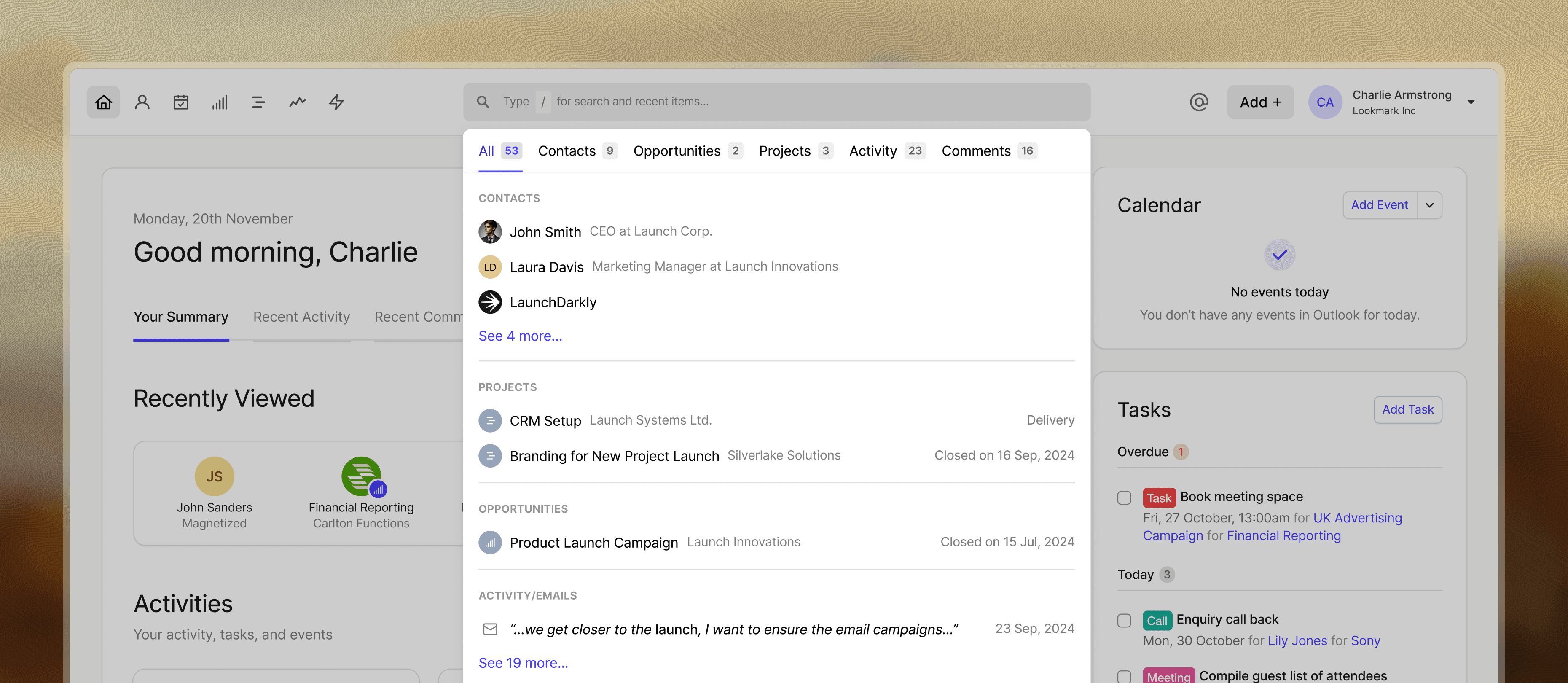Open the Contacts section via the person icon
Screen dimensions: 1568x683
142,102
